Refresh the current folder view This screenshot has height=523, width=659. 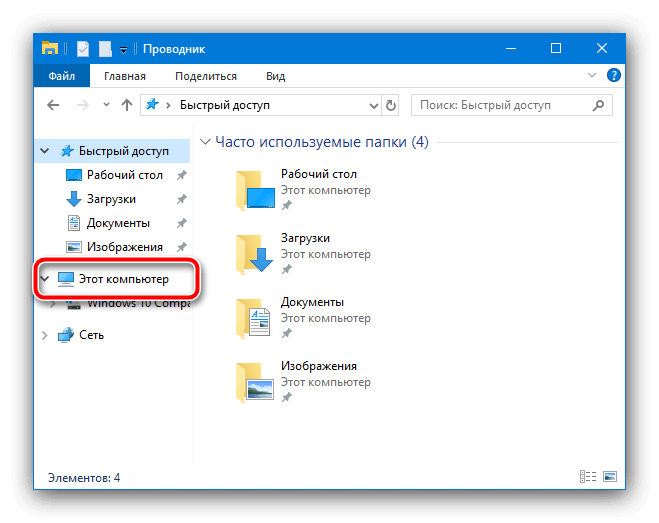tap(390, 105)
